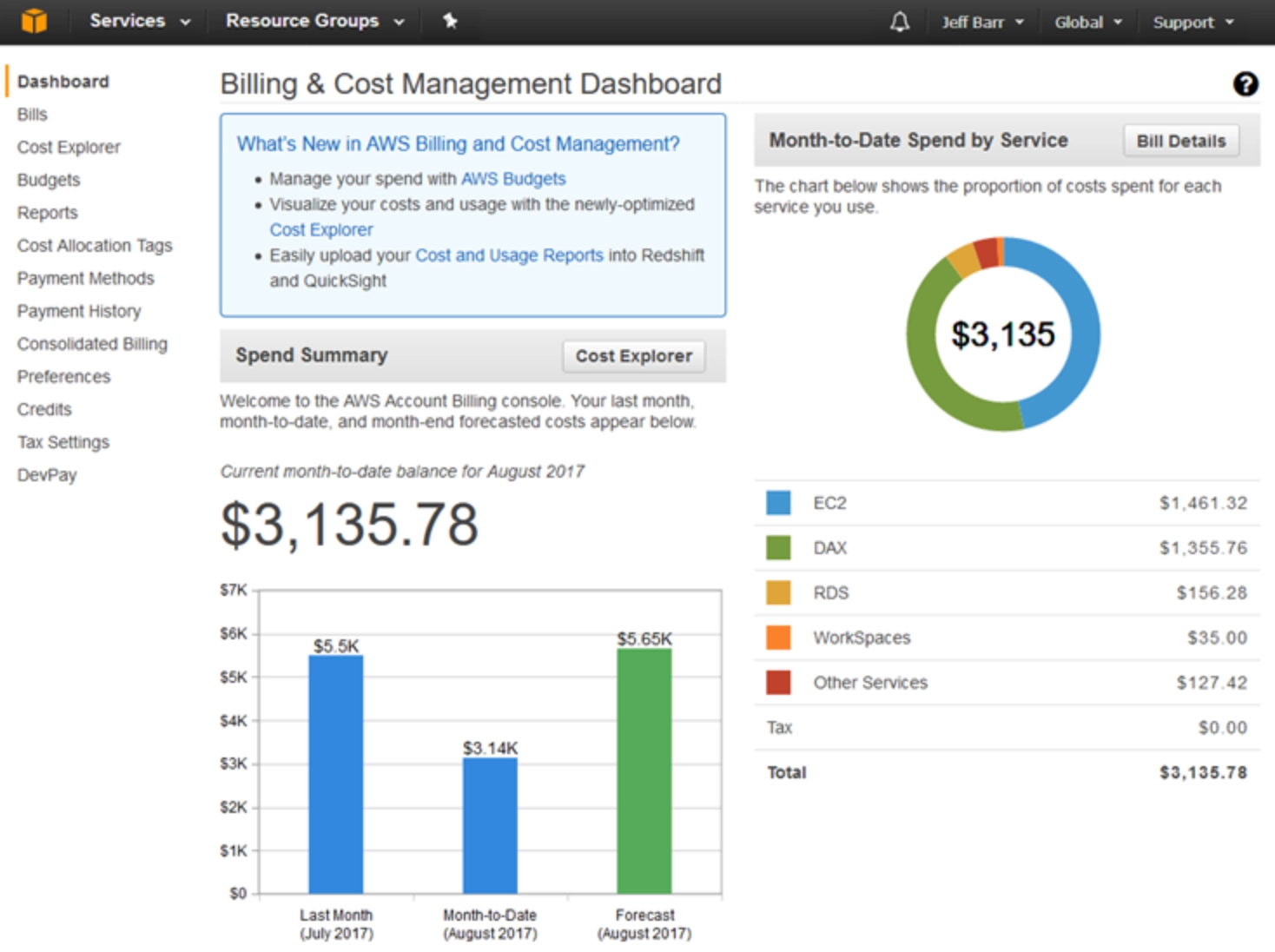Screen dimensions: 1275x952
Task: Open Preferences in the sidebar
Action: (63, 377)
